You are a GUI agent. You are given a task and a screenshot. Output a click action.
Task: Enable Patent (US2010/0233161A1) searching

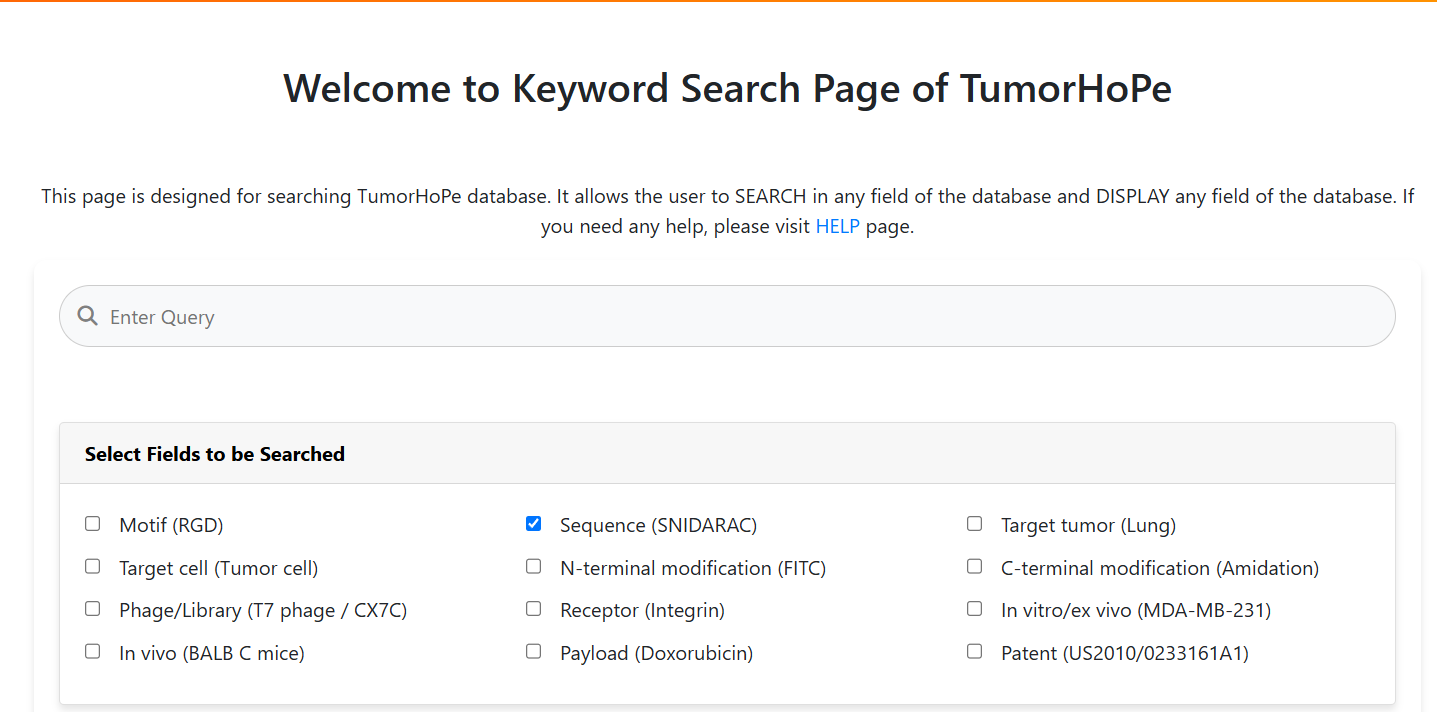point(974,651)
